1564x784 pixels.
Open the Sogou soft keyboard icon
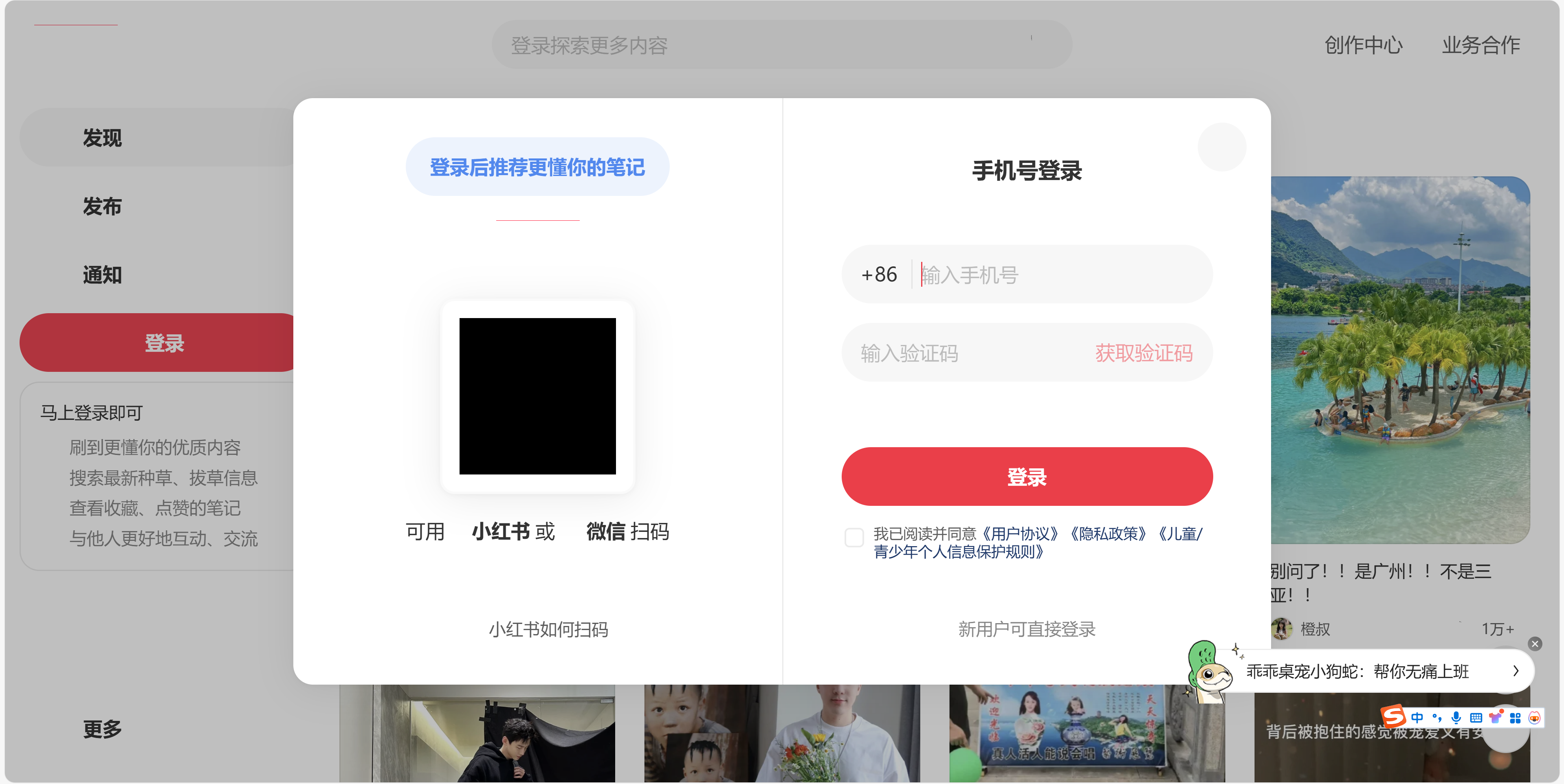[1475, 717]
